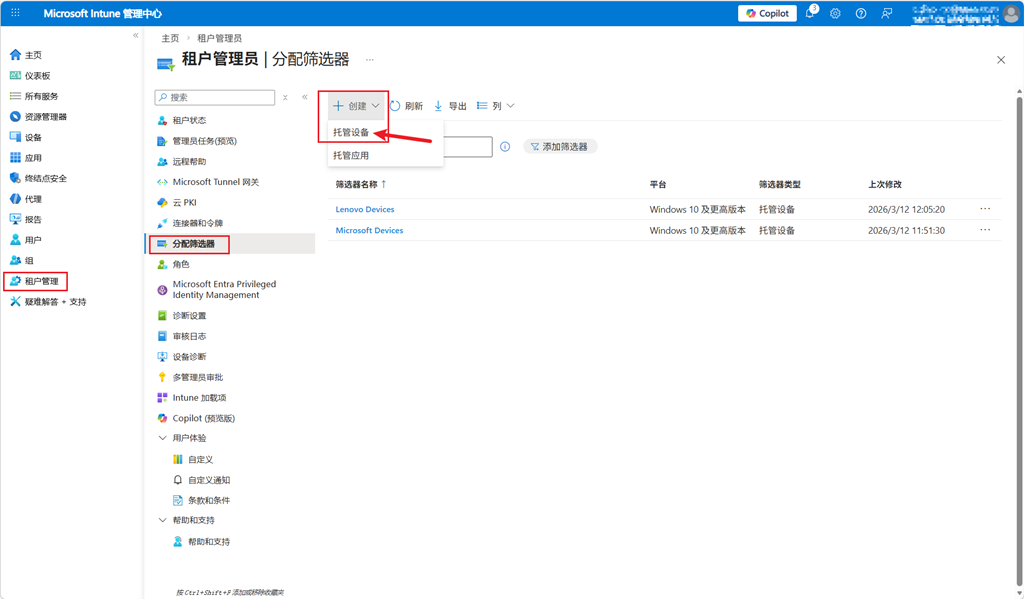The image size is (1024, 599).
Task: Select 托管设备 from create menu
Action: tap(352, 132)
